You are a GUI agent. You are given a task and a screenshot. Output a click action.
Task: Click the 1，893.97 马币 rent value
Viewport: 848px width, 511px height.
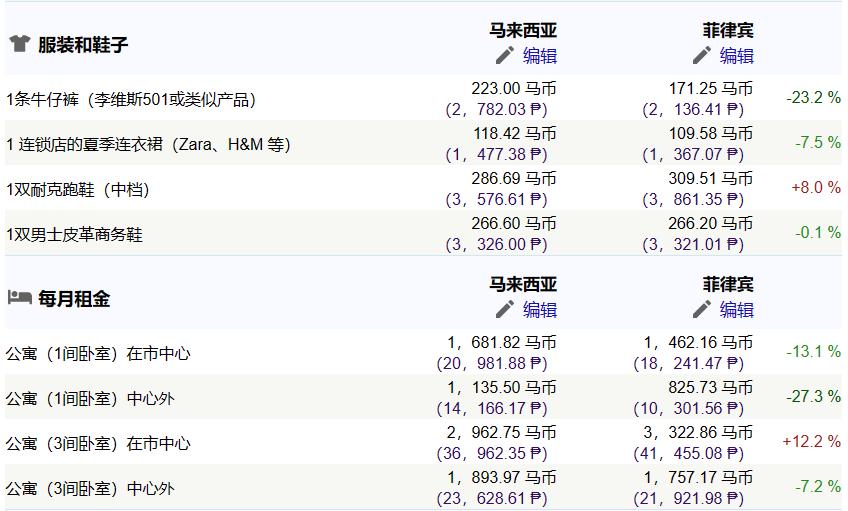click(x=502, y=477)
